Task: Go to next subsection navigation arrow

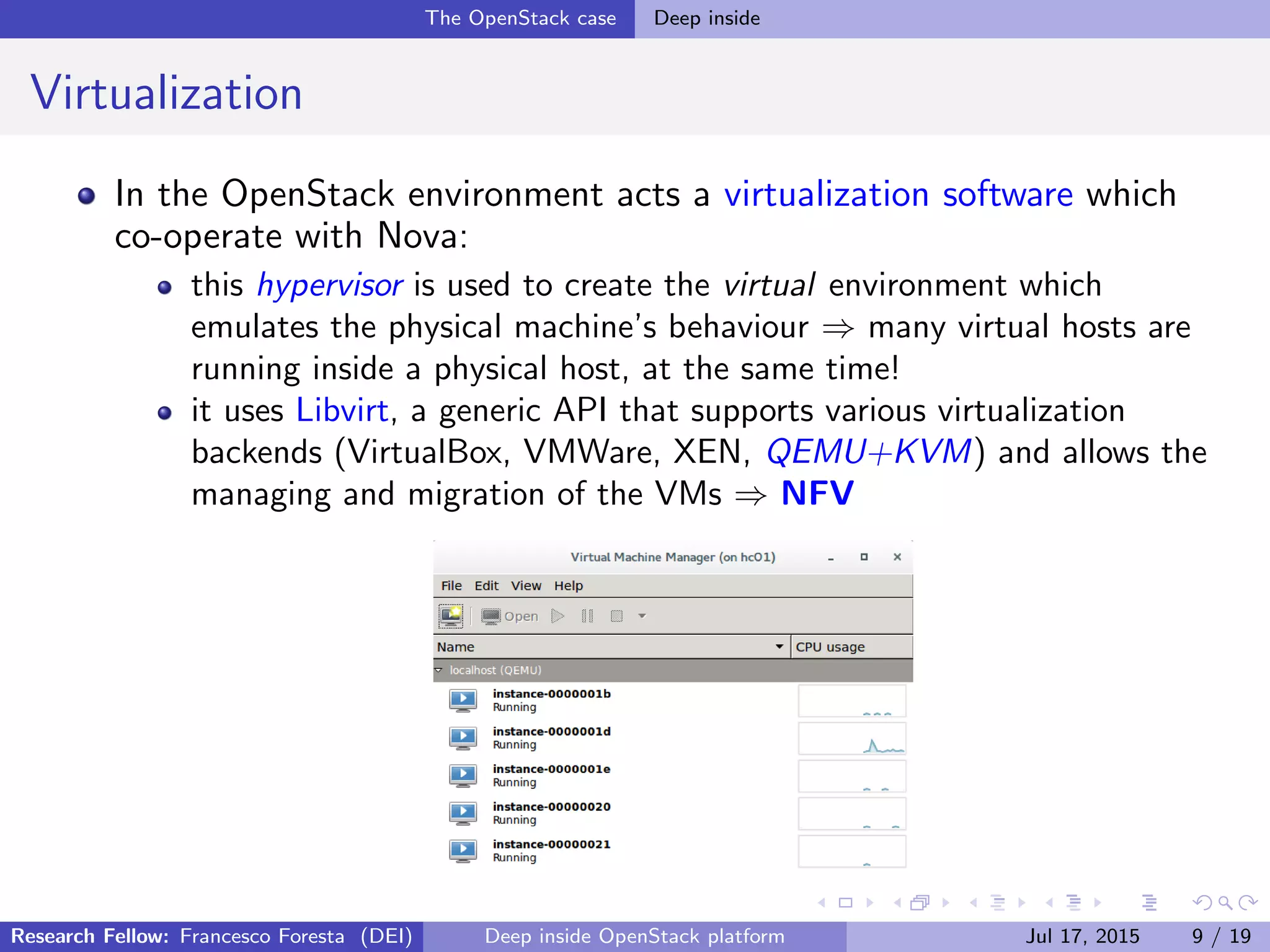Action: pyautogui.click(x=1021, y=903)
